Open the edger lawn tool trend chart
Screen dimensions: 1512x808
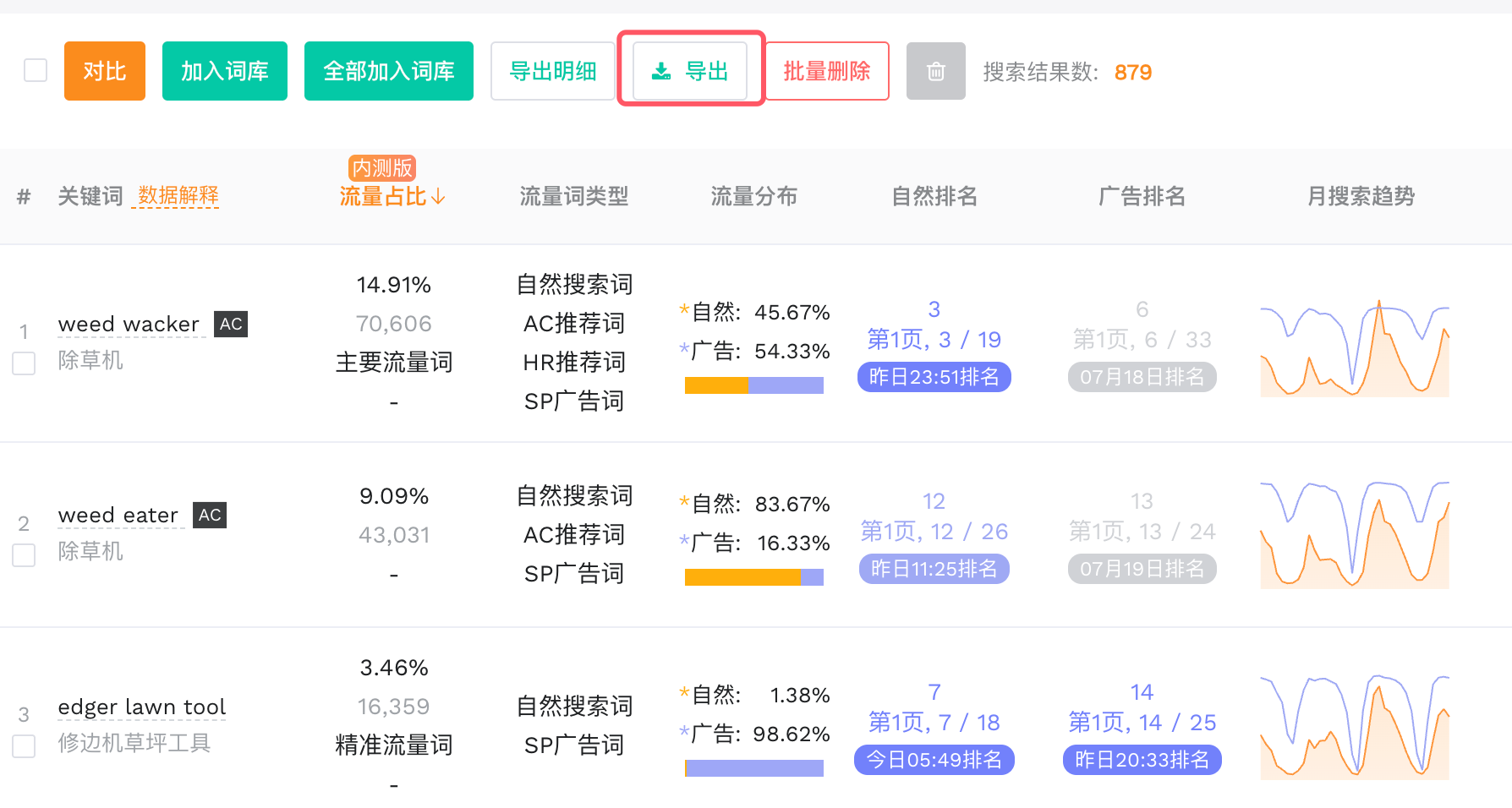tap(1355, 726)
